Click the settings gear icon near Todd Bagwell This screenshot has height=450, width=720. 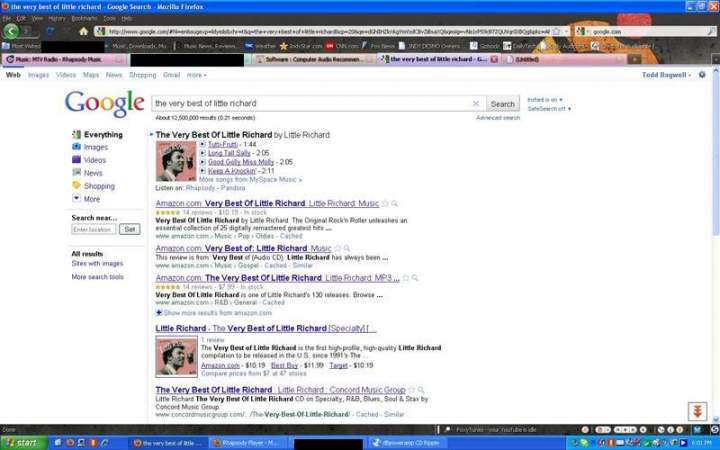pos(702,74)
